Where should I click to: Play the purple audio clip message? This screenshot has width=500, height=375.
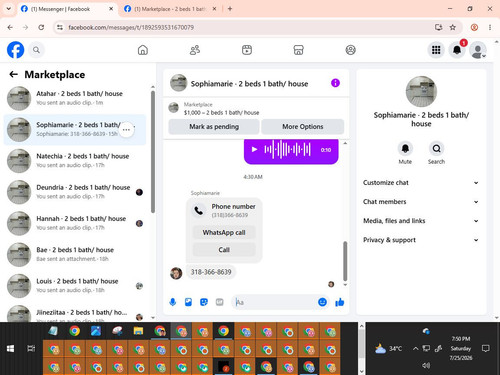(254, 149)
